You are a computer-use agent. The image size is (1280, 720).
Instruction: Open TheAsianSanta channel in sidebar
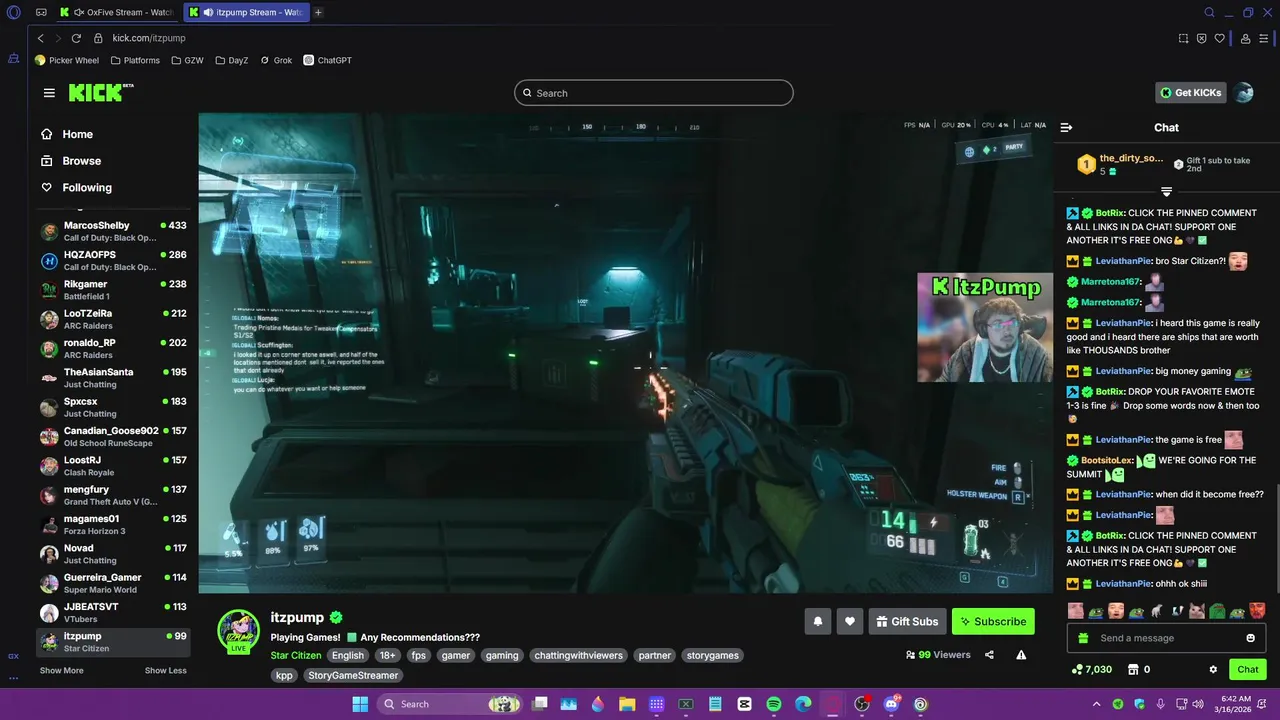pos(113,378)
